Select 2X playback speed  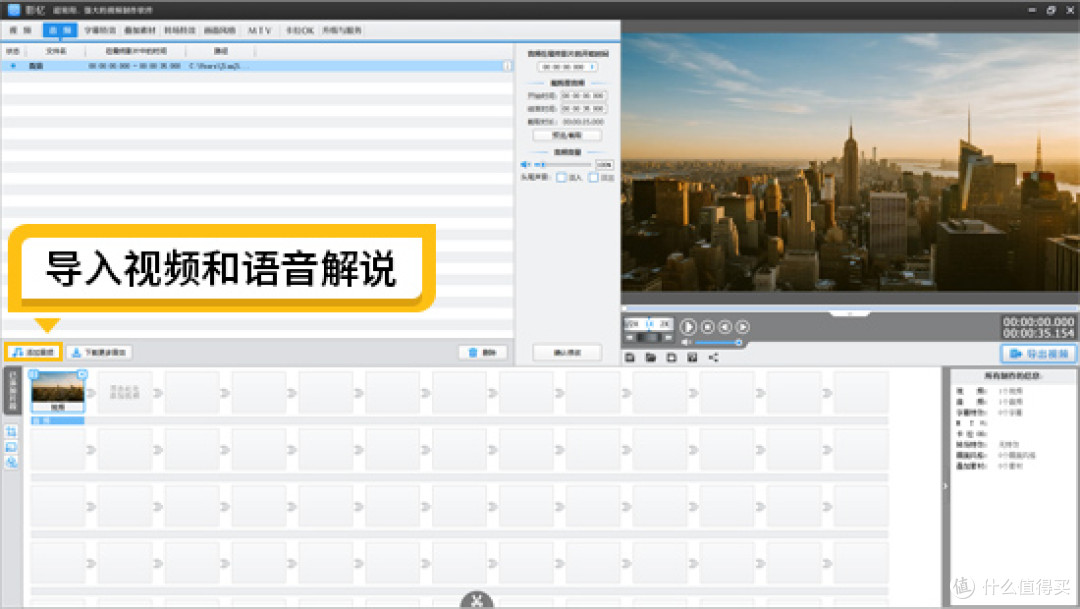663,323
